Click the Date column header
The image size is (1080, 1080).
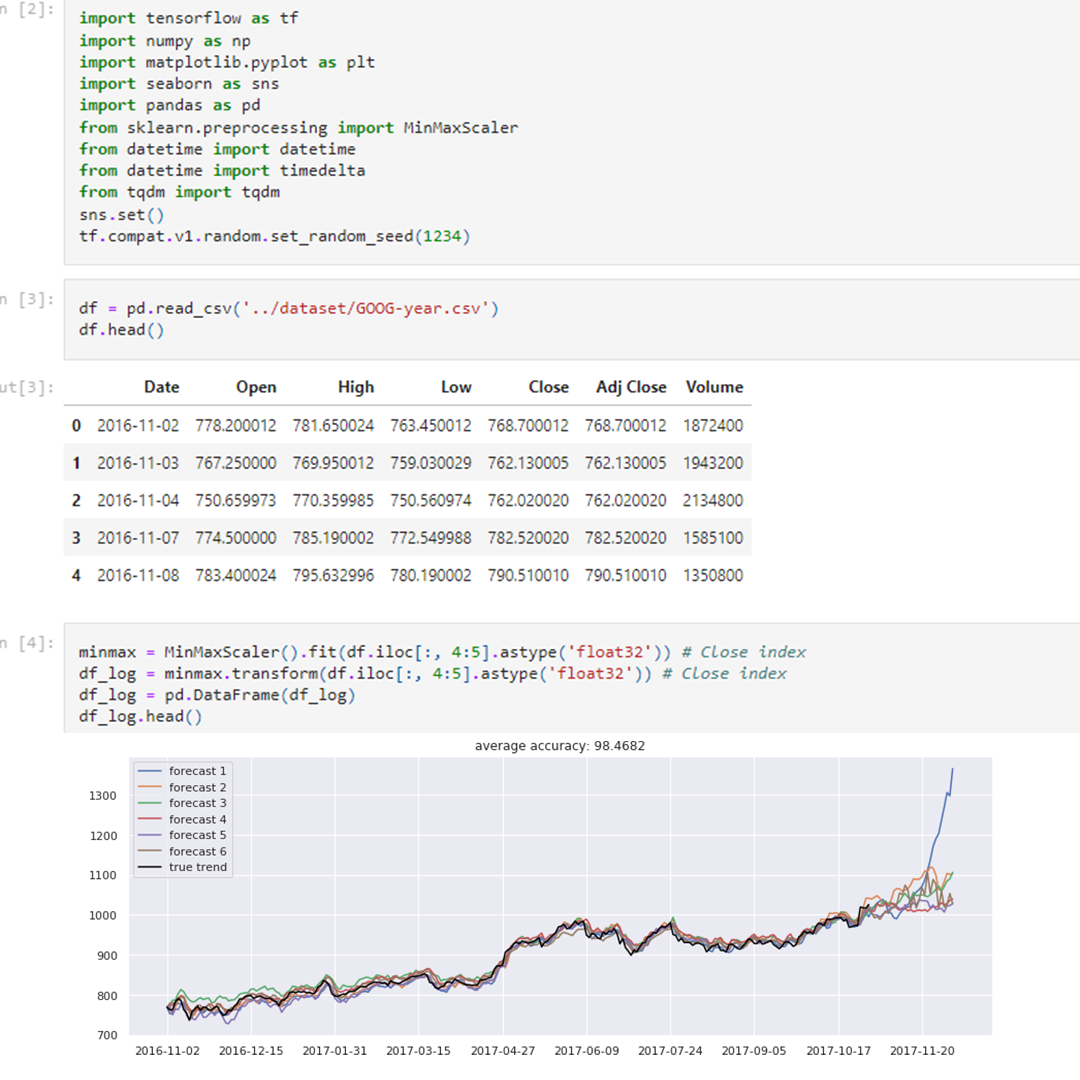point(162,387)
